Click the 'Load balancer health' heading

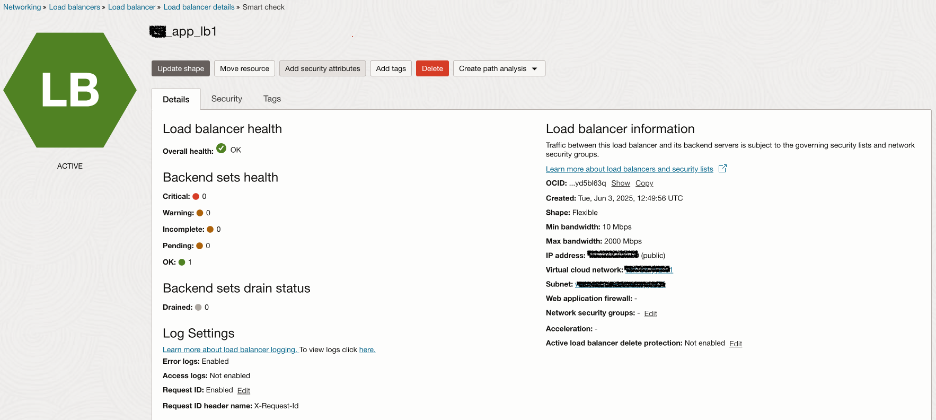[x=222, y=129]
